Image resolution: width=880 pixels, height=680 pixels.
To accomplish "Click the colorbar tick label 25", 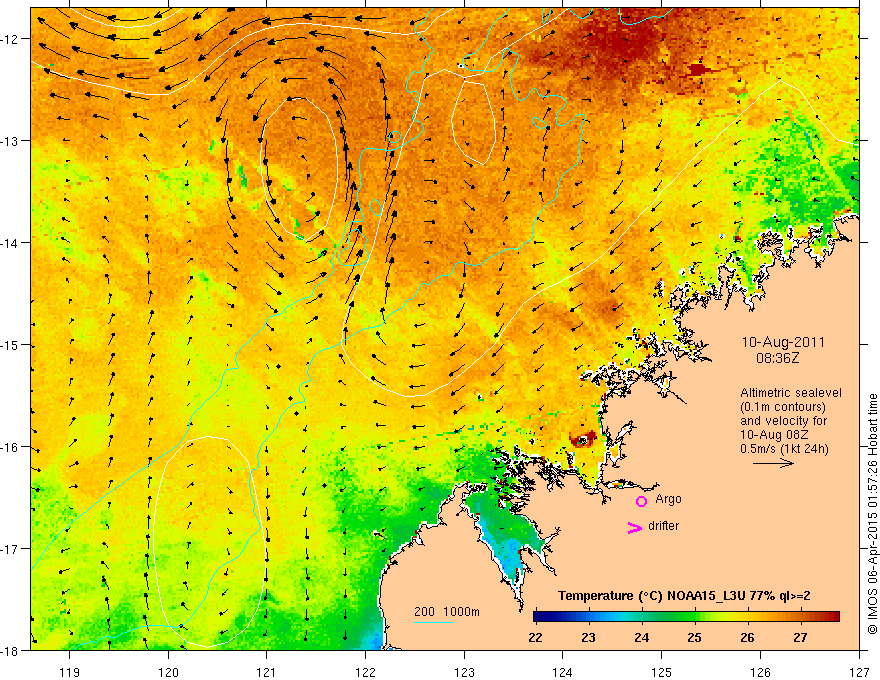I will click(x=694, y=637).
